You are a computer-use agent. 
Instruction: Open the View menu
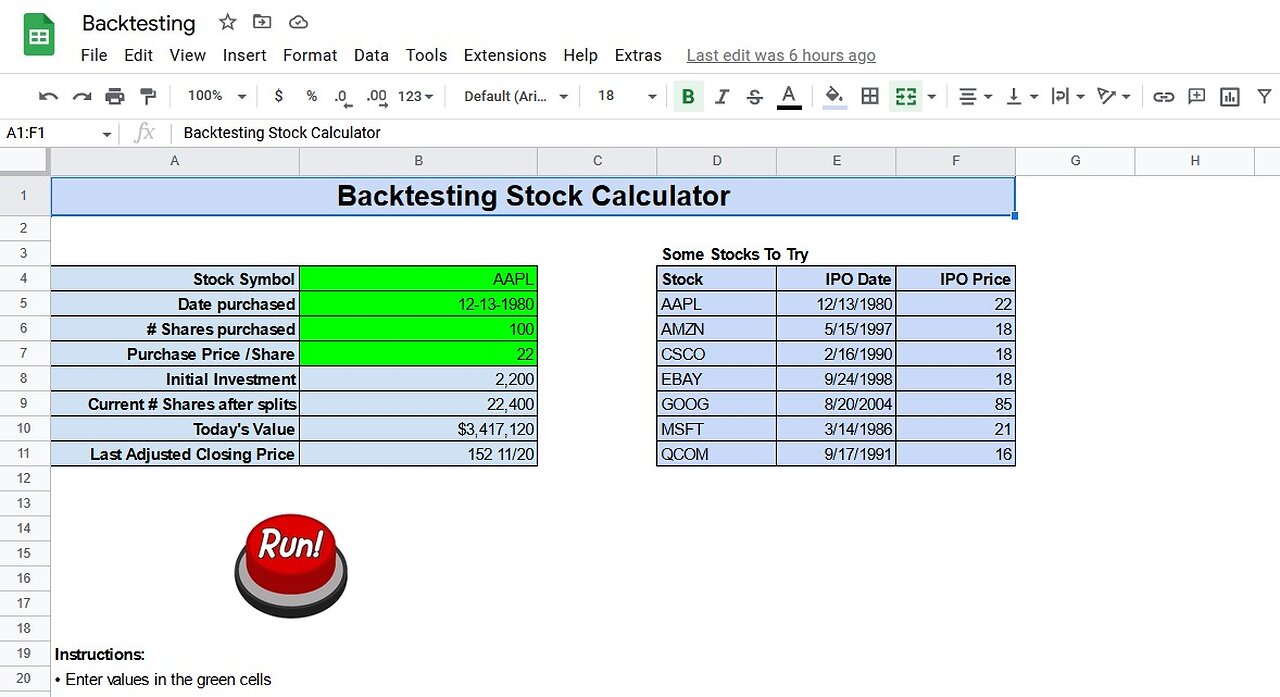click(187, 55)
